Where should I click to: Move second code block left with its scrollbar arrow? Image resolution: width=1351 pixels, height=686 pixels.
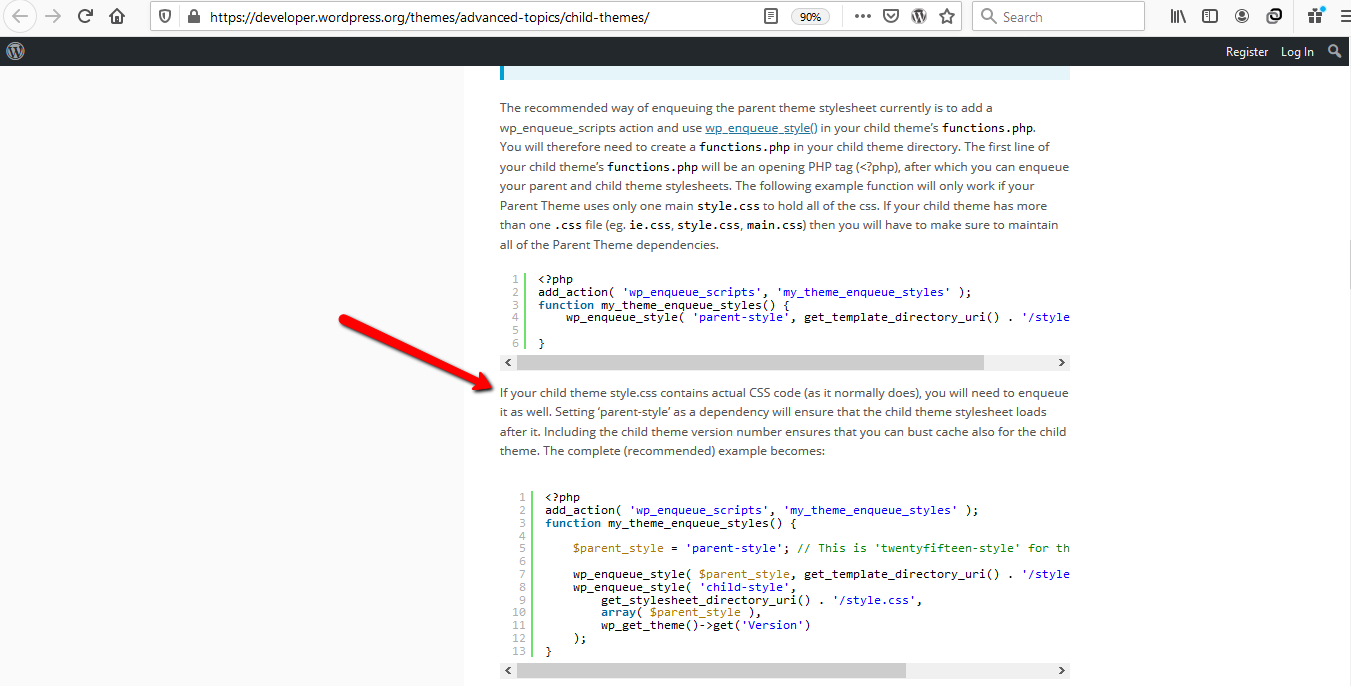[x=508, y=671]
